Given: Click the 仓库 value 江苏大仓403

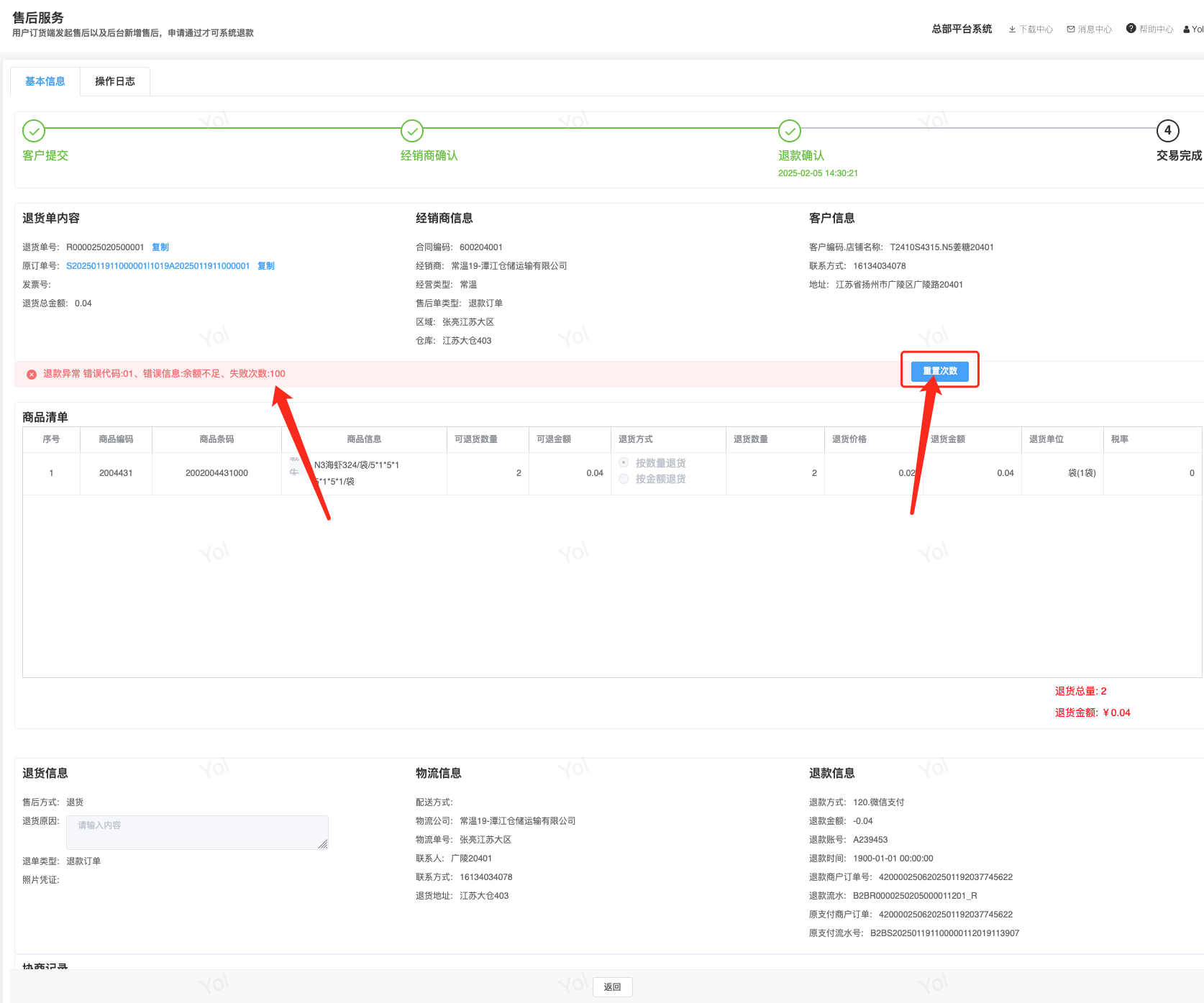Looking at the screenshot, I should pos(467,341).
